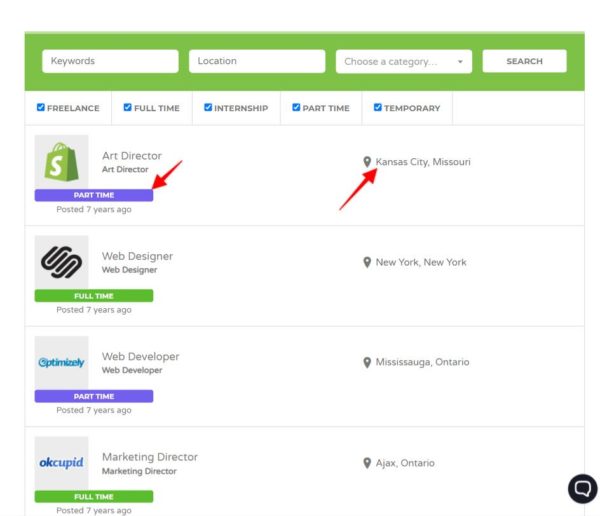Focus the Location input field
This screenshot has height=516, width=600.
257,61
